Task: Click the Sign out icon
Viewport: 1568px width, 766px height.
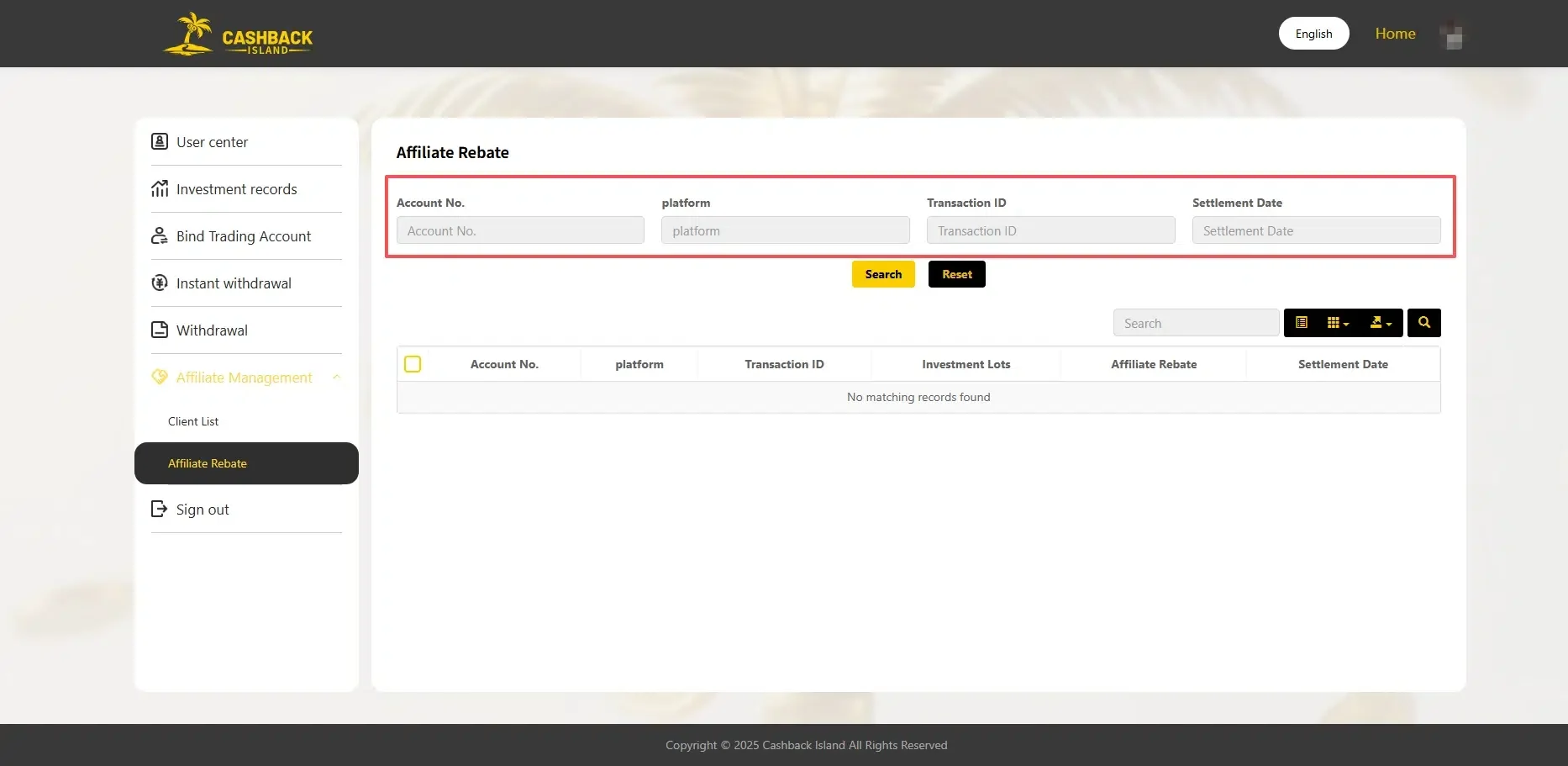Action: tap(160, 509)
